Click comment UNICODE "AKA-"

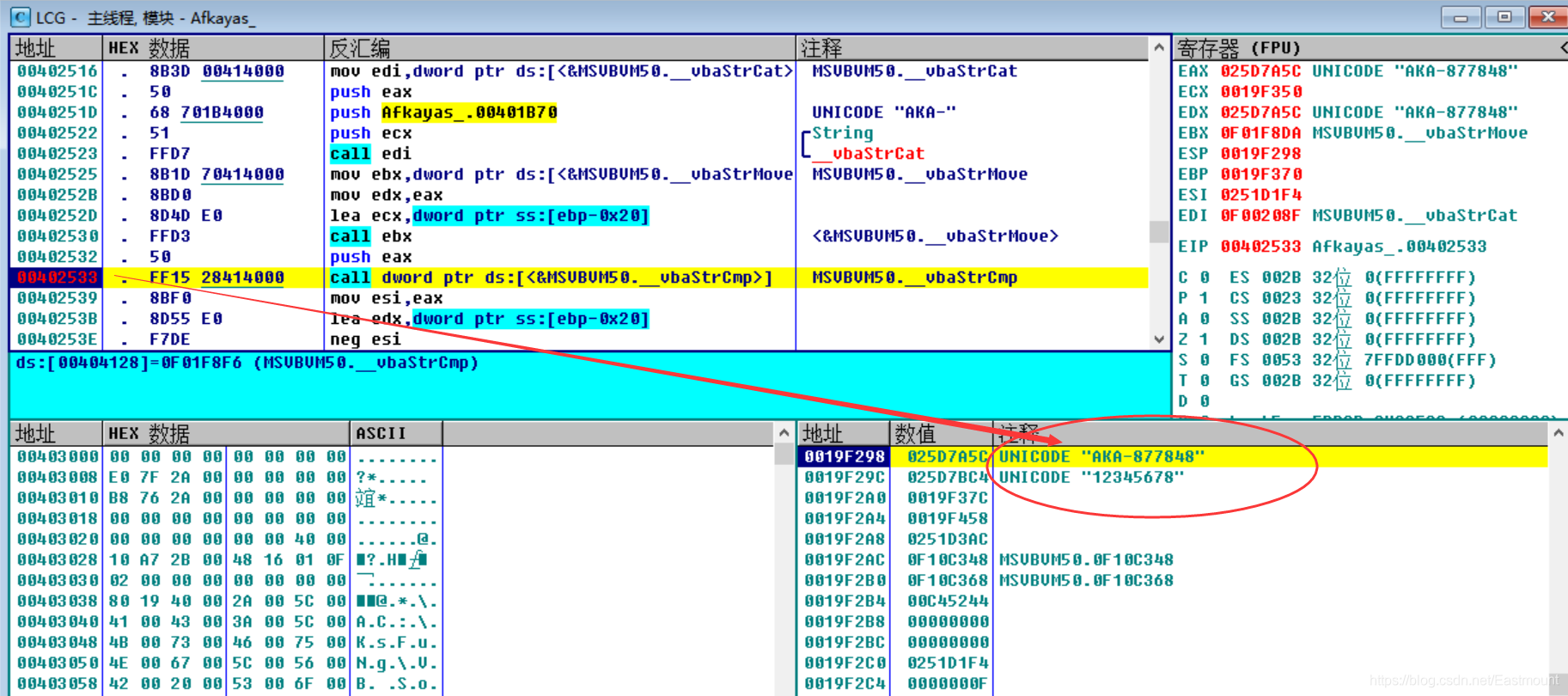pos(884,113)
